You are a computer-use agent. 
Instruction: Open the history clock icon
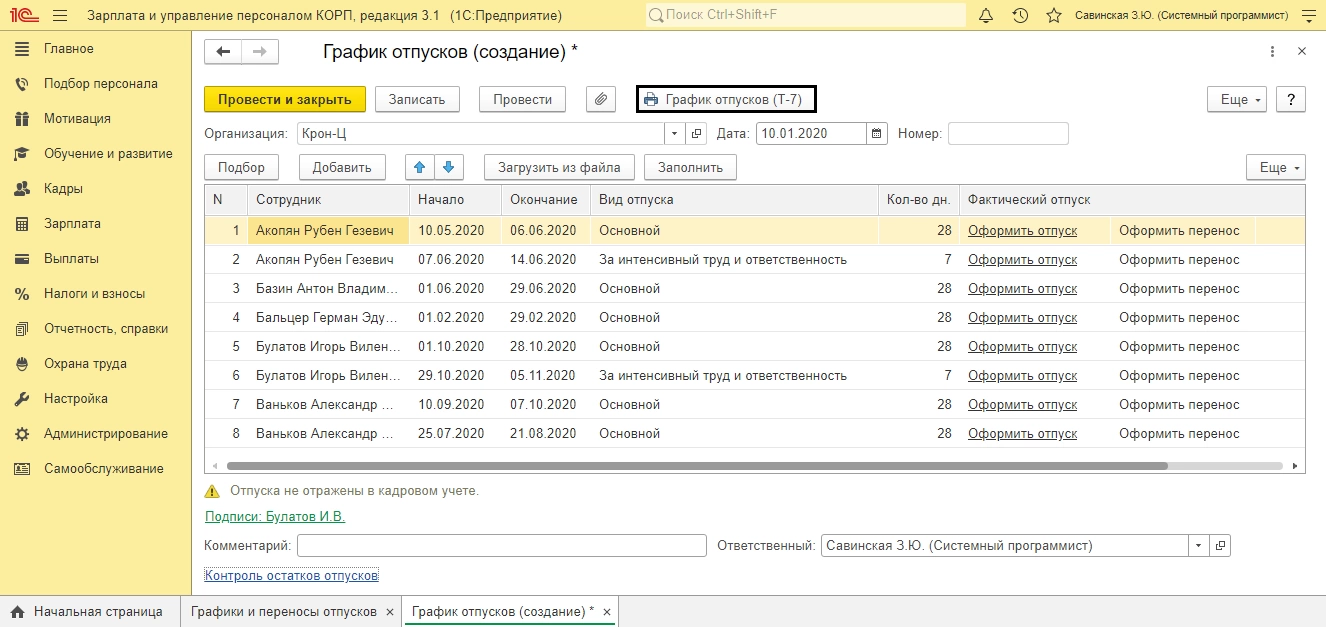point(1020,16)
